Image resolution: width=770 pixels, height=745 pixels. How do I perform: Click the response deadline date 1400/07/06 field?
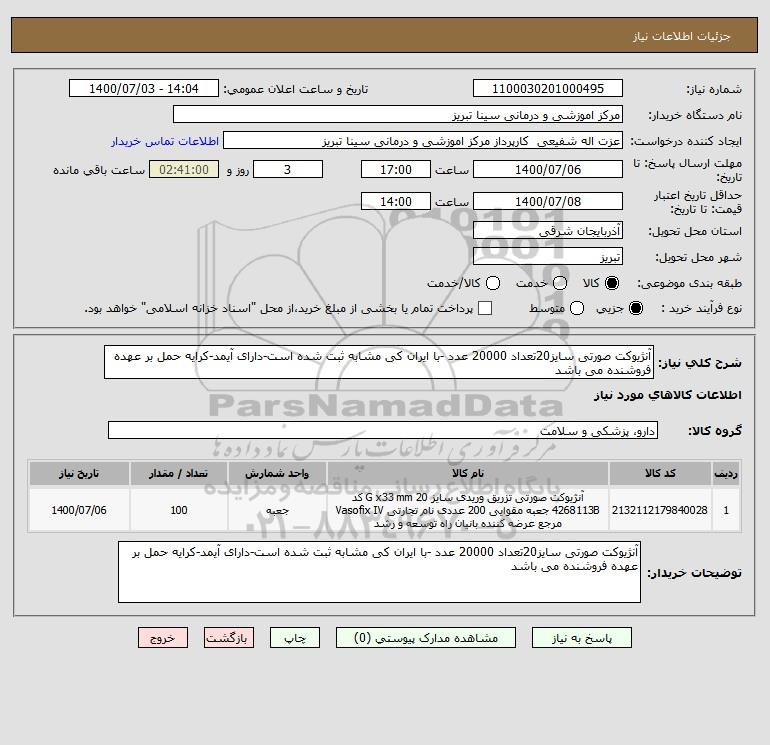click(x=548, y=169)
